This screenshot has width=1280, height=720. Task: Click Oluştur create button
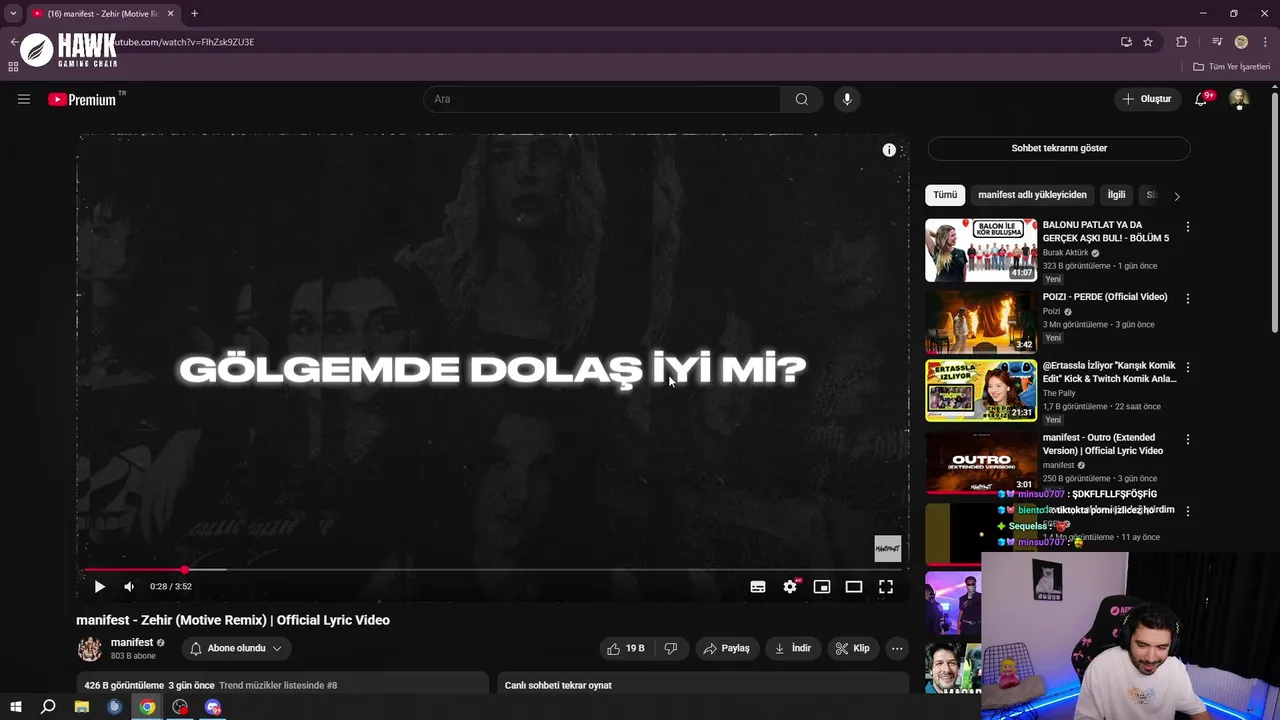1147,99
